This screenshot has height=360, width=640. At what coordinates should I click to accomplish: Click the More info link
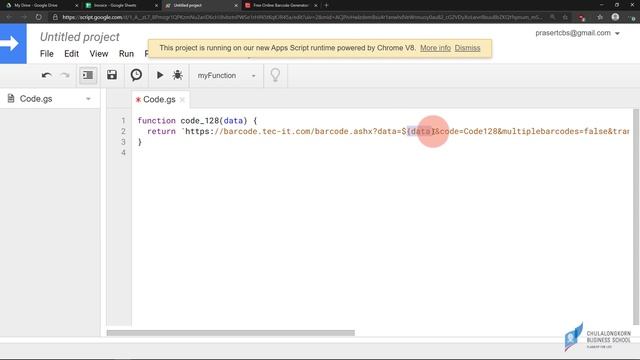(x=435, y=48)
